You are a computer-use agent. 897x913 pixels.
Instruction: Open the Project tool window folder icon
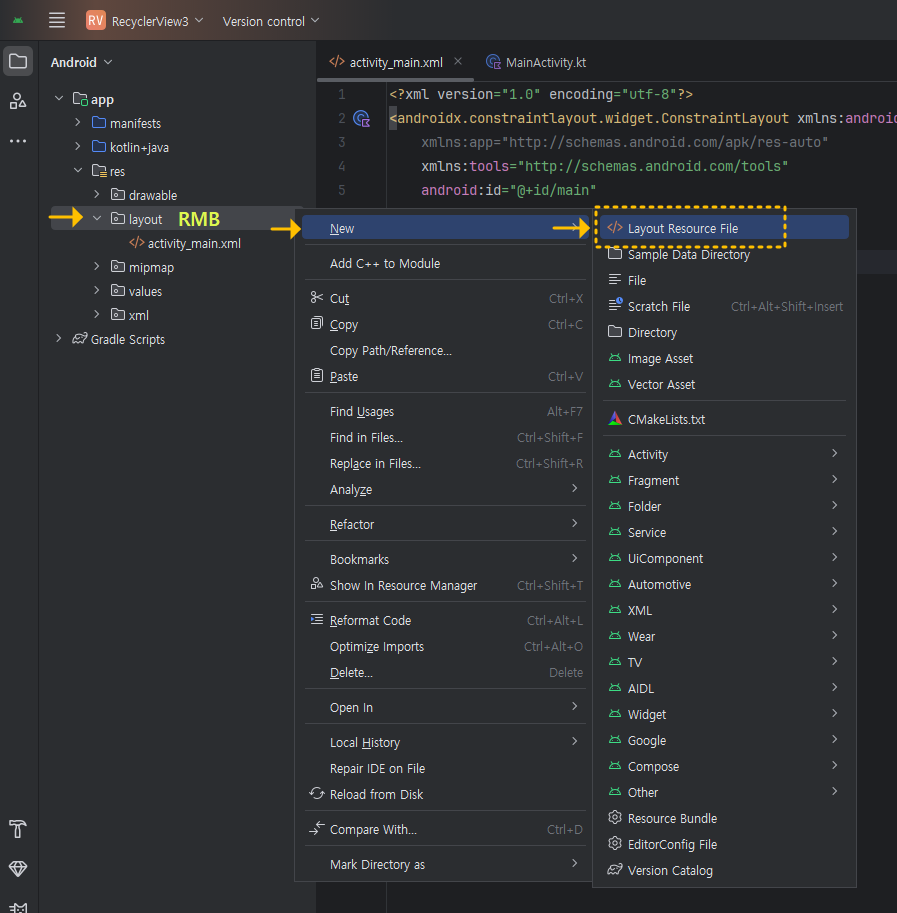(18, 61)
